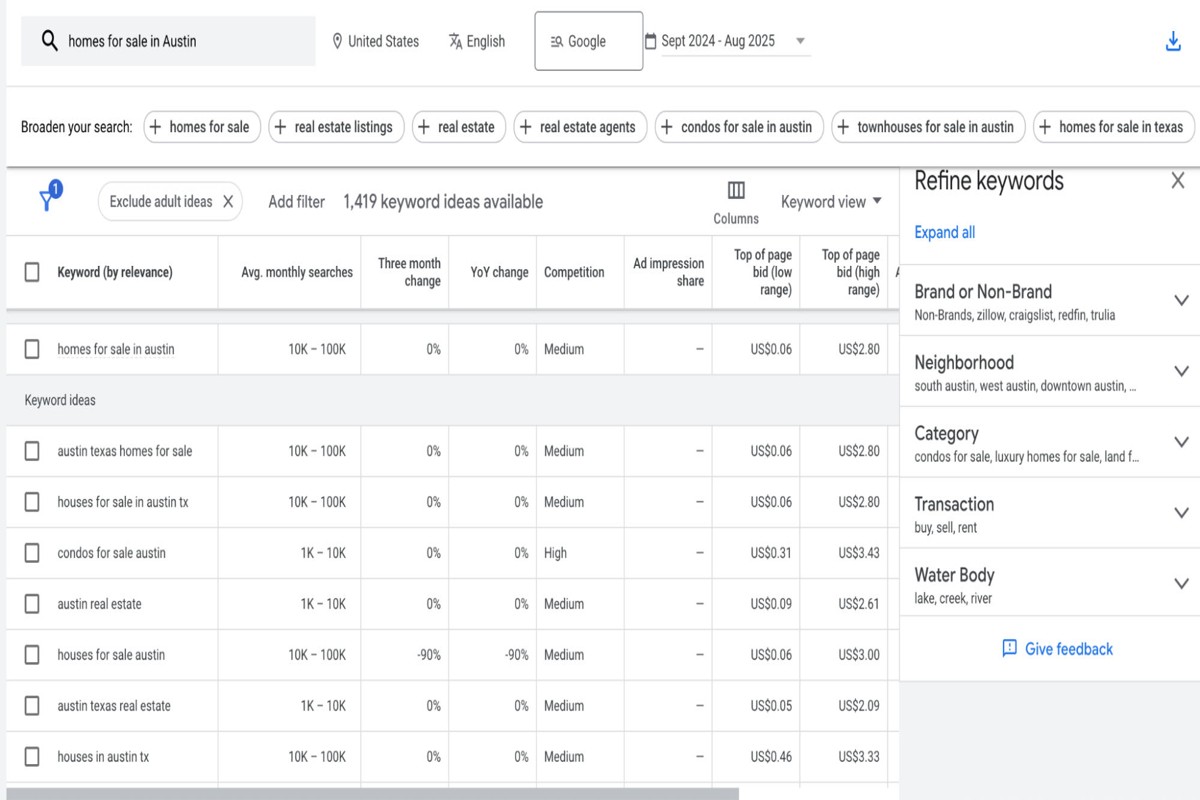Click the download keyword ideas icon
Viewport: 1200px width, 800px height.
tap(1174, 41)
